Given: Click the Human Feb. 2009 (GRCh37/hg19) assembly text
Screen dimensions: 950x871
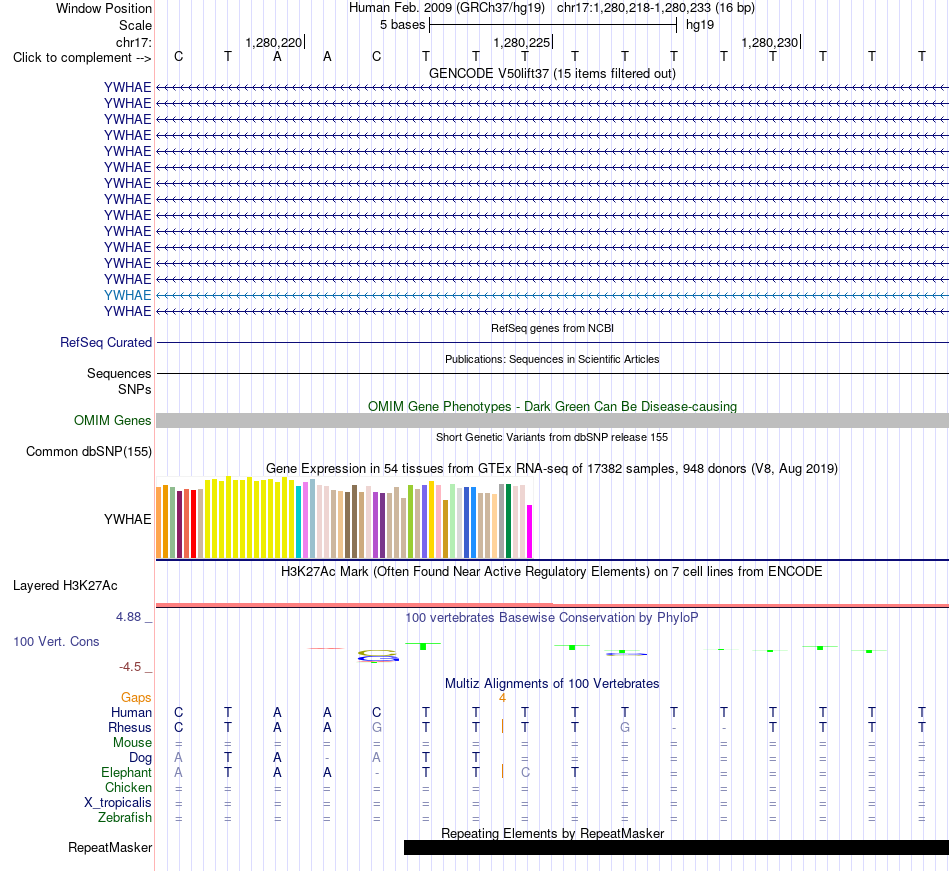Looking at the screenshot, I should (447, 8).
